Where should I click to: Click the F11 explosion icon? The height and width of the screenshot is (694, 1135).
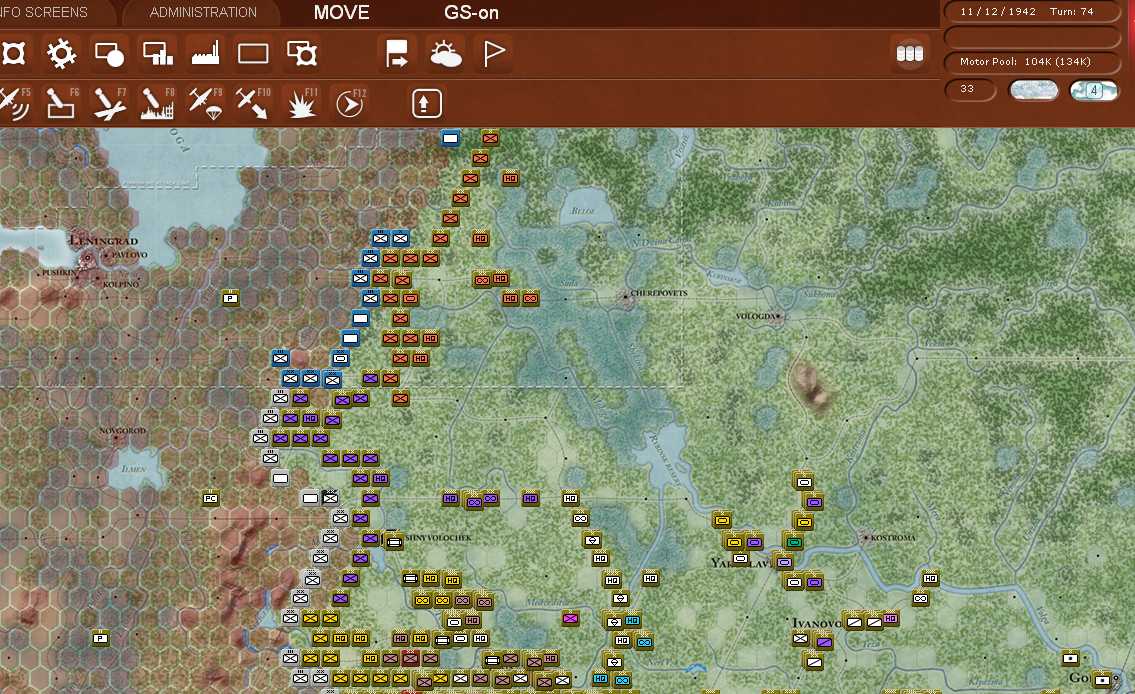click(302, 103)
